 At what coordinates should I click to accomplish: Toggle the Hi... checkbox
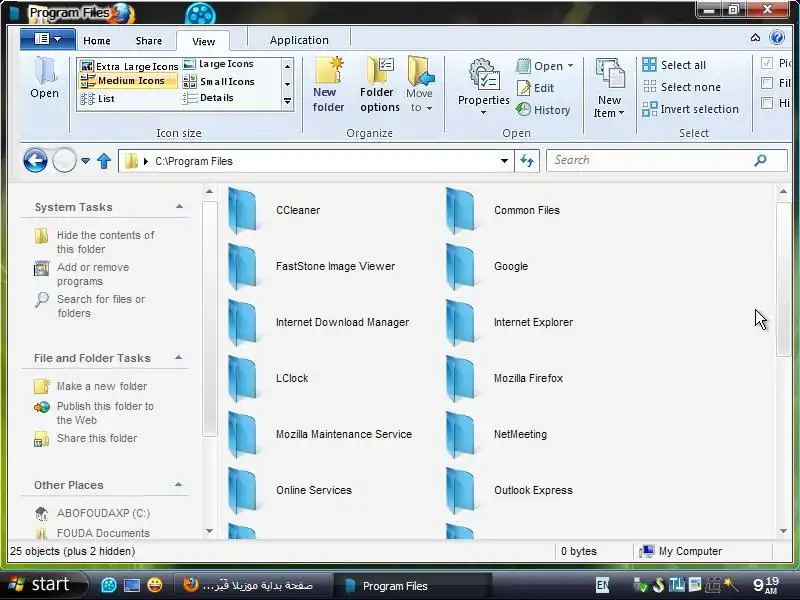(766, 103)
